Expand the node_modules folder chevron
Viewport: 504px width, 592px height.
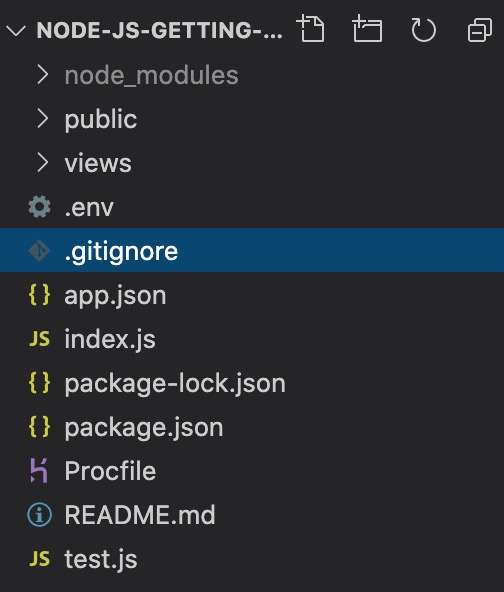pyautogui.click(x=43, y=74)
